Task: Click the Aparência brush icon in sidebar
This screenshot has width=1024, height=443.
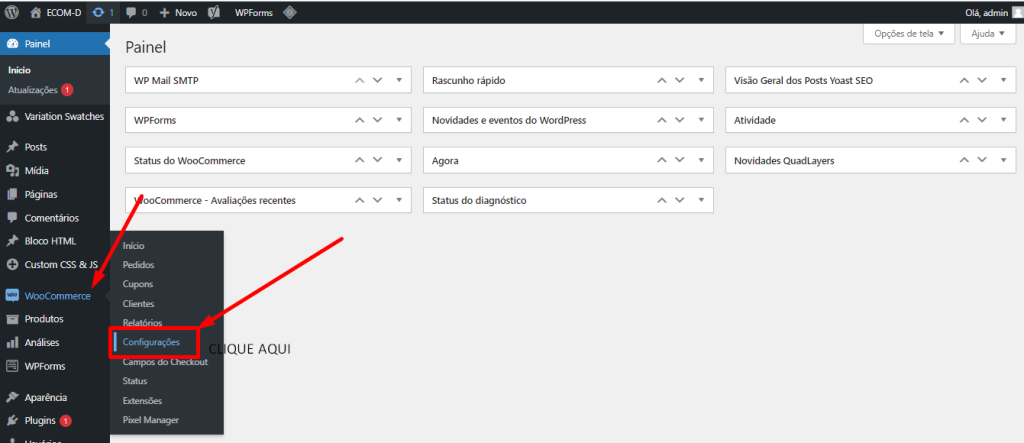Action: click(12, 397)
